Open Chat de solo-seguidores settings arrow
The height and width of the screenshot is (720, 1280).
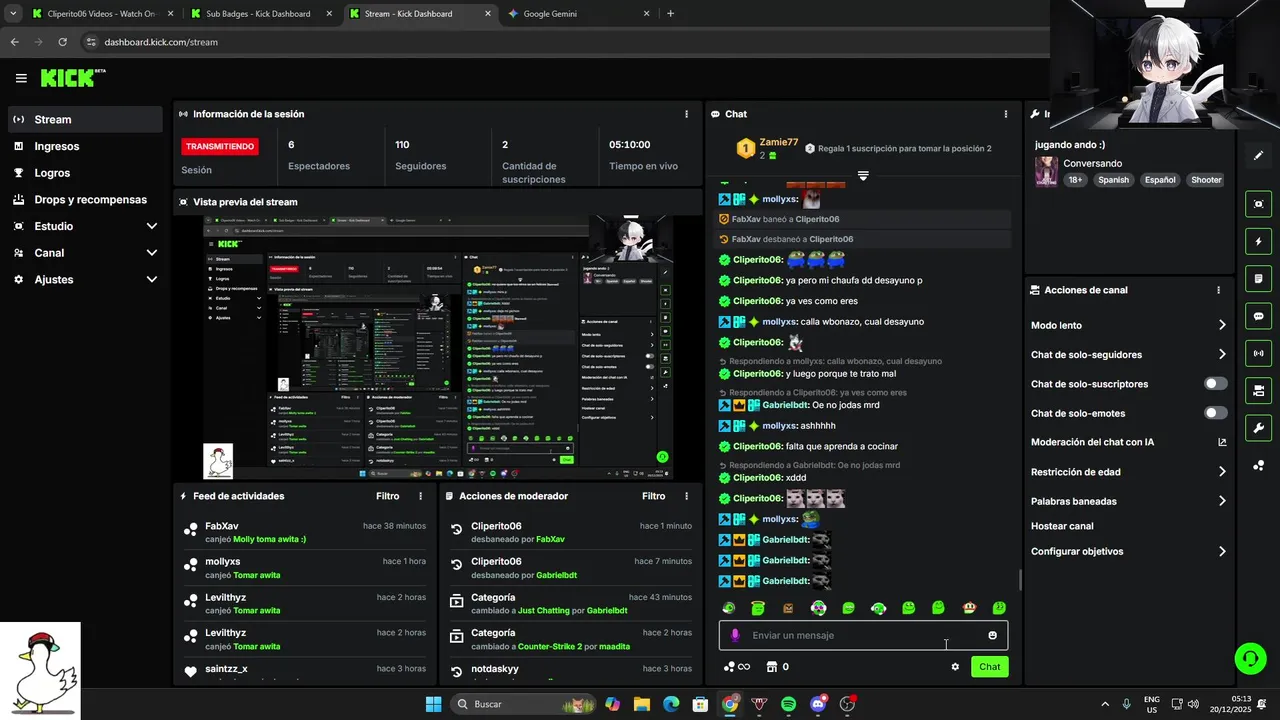pyautogui.click(x=1222, y=354)
